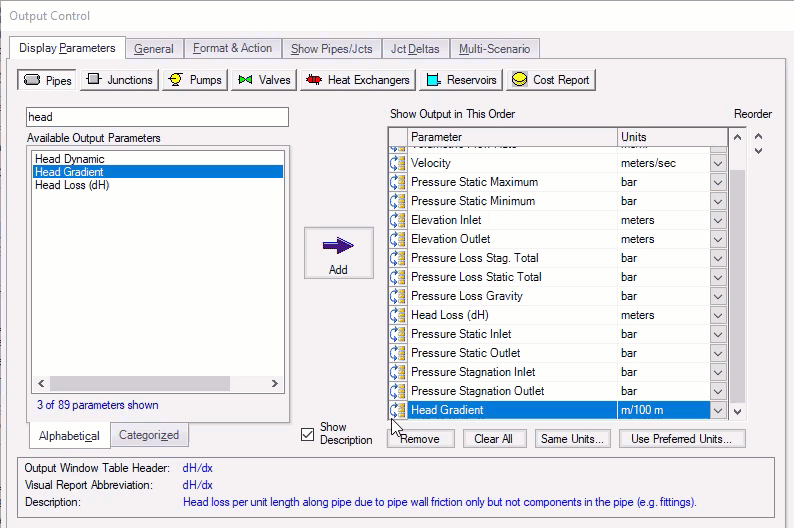Click the parameter search field containing 'head'
This screenshot has width=794, height=528.
point(157,117)
